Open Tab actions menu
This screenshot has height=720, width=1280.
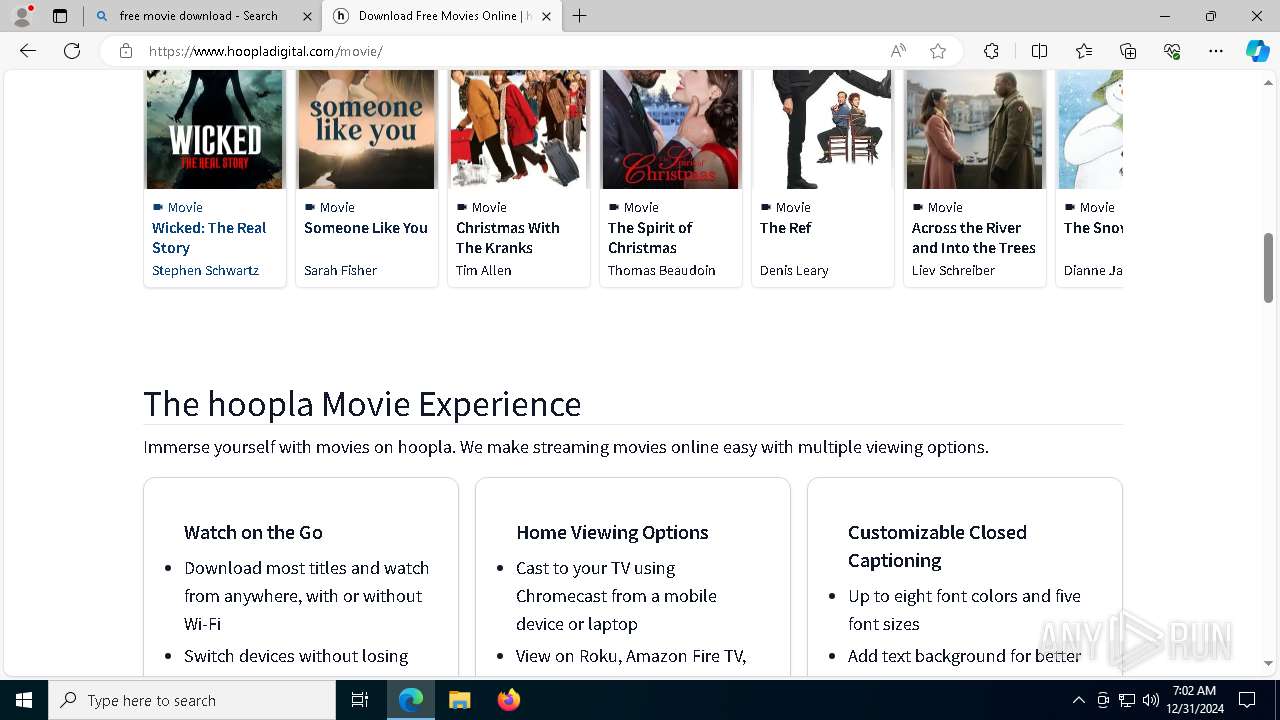click(x=60, y=16)
